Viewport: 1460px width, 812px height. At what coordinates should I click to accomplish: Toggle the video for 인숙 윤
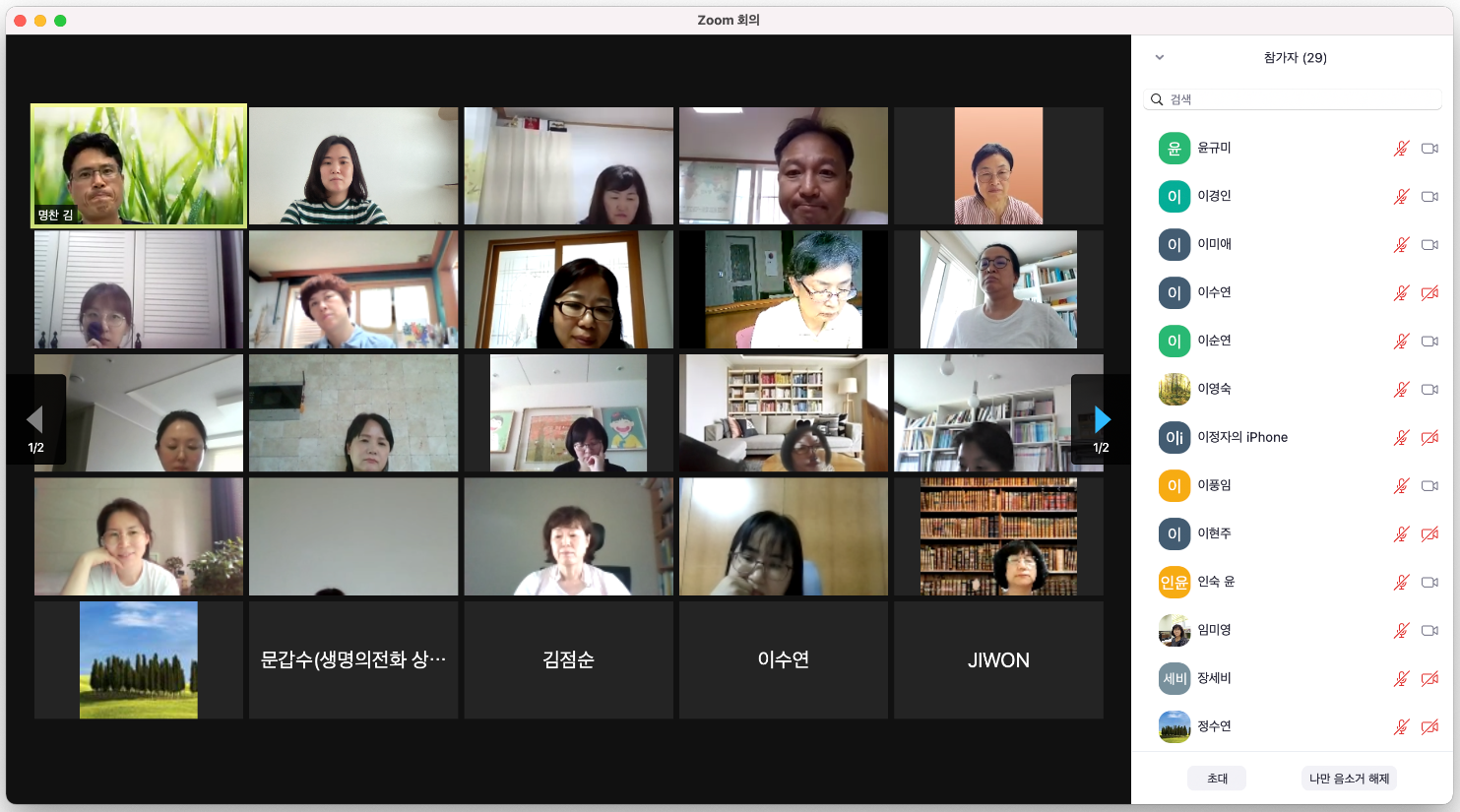coord(1429,583)
